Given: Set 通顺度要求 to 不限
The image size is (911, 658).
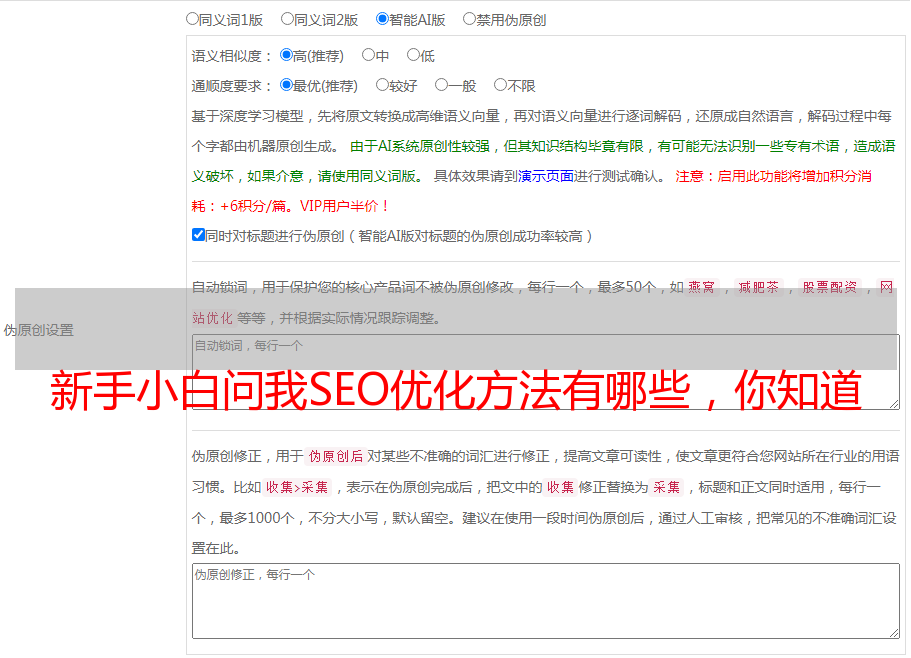Looking at the screenshot, I should 500,85.
